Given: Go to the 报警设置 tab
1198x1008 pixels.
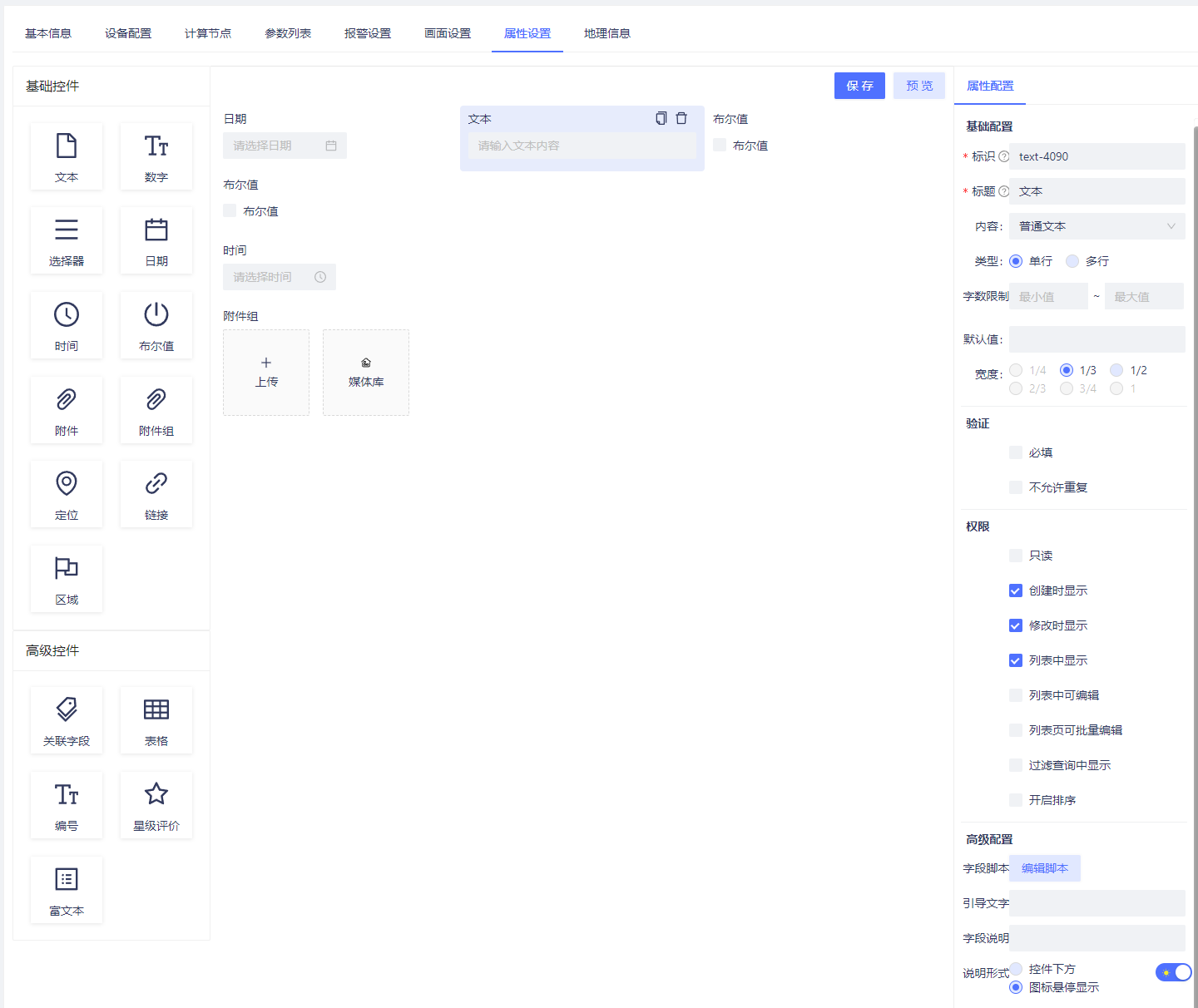Looking at the screenshot, I should tap(368, 33).
